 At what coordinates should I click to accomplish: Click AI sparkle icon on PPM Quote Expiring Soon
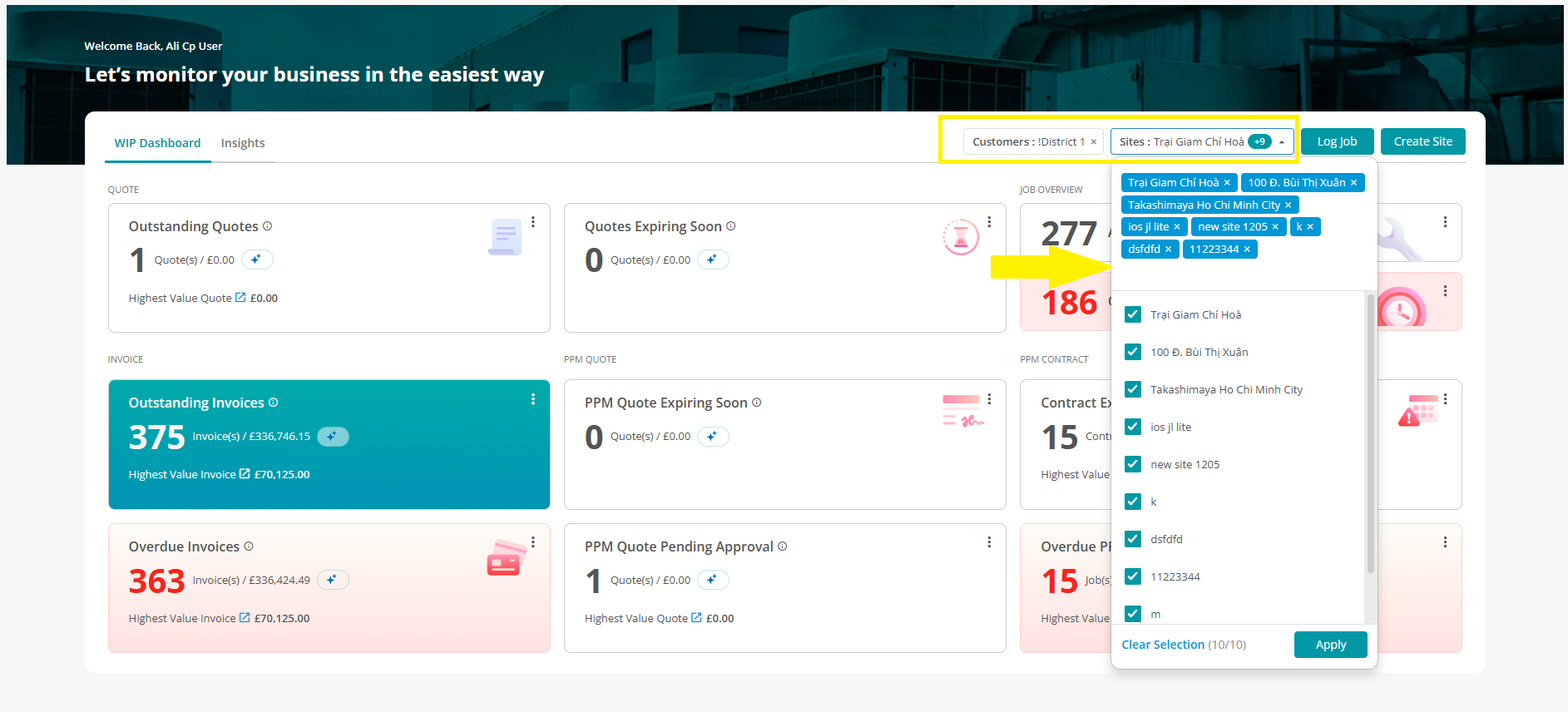tap(713, 436)
